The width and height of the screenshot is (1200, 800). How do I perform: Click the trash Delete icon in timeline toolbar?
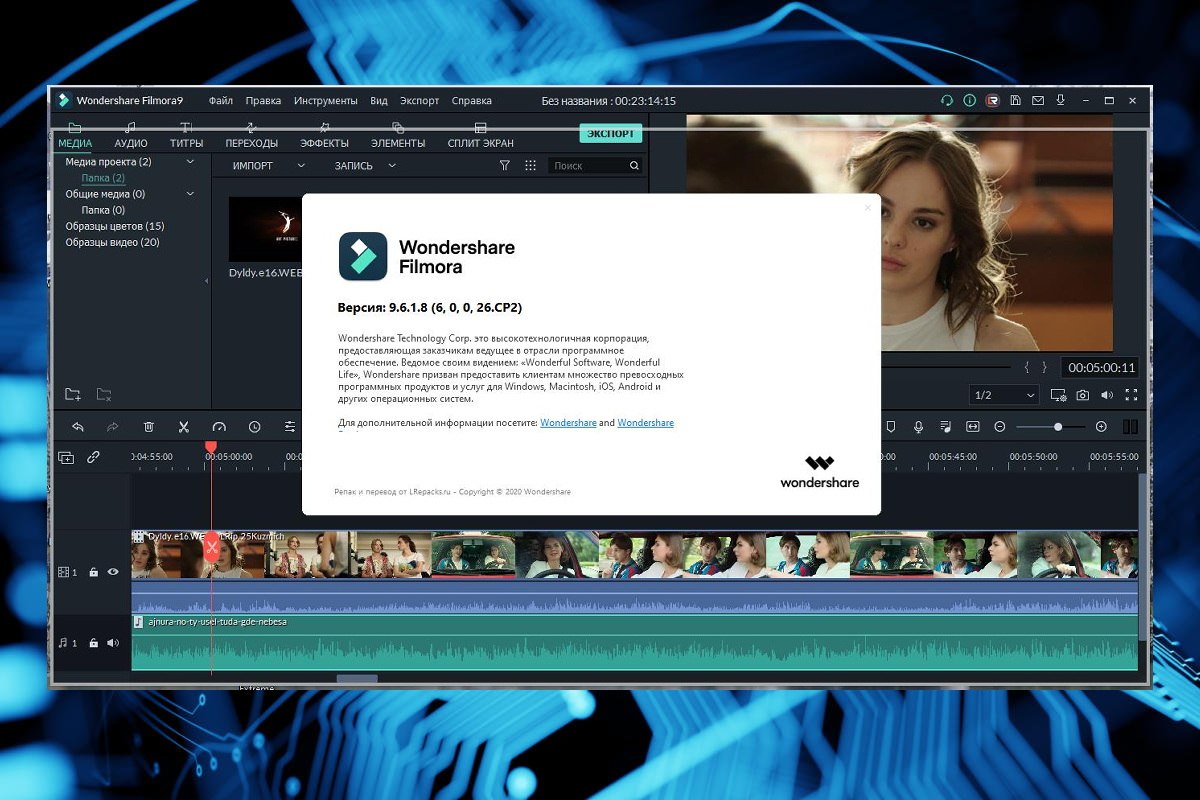pyautogui.click(x=149, y=427)
